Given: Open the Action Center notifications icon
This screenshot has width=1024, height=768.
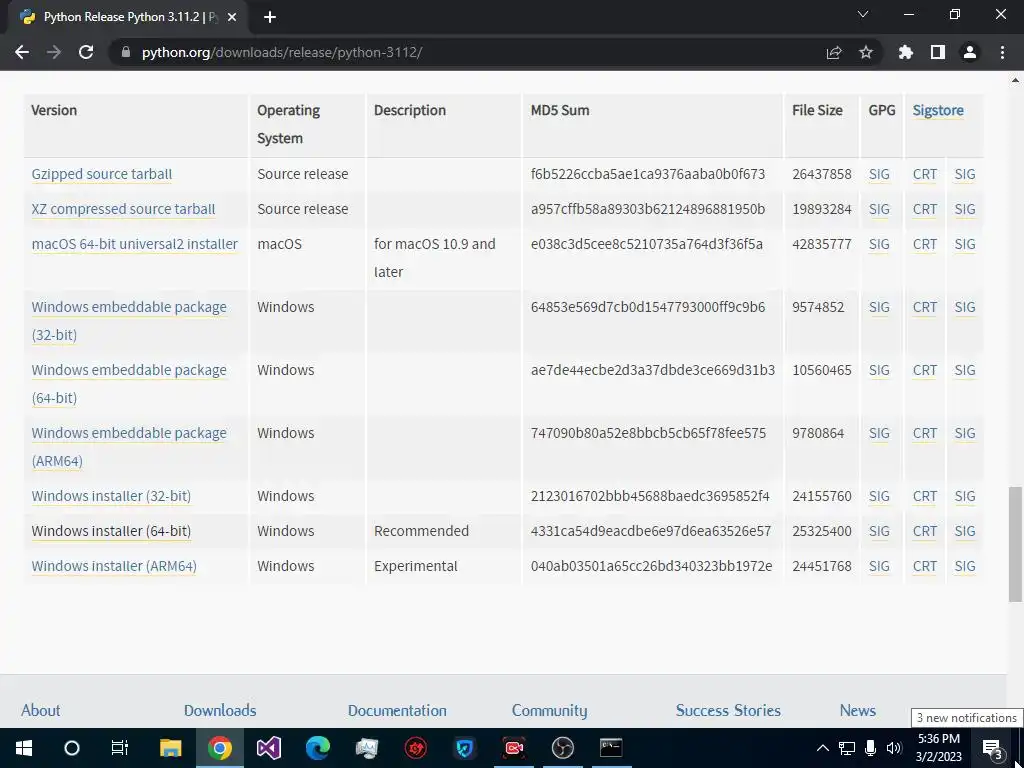Looking at the screenshot, I should [x=993, y=748].
